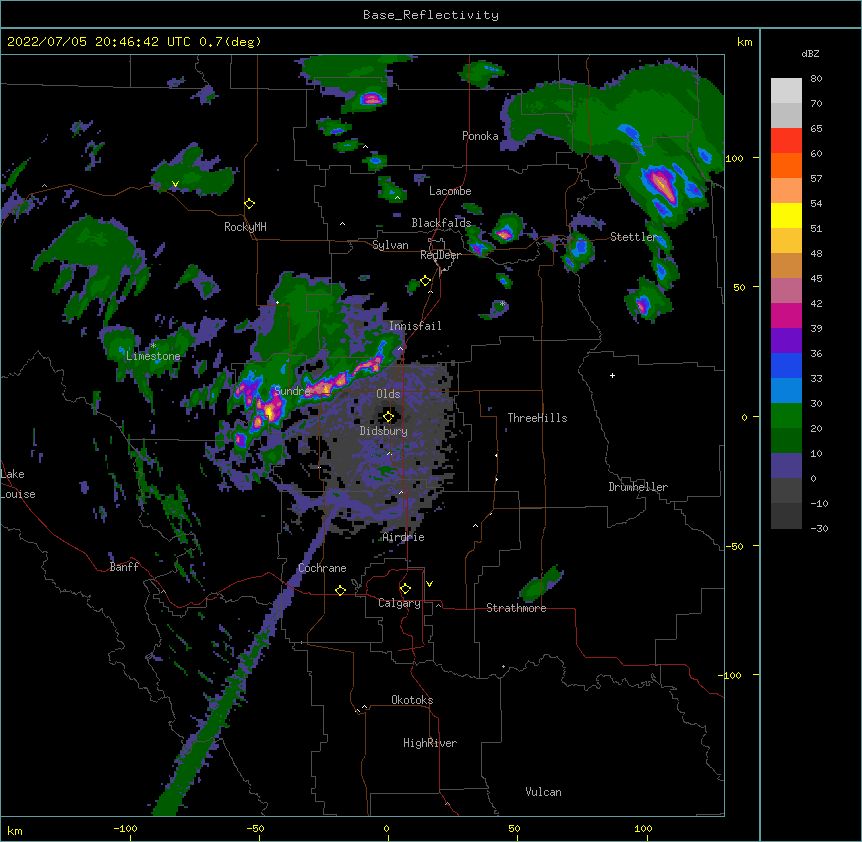
Task: Click the HighRiver label
Action: (430, 743)
